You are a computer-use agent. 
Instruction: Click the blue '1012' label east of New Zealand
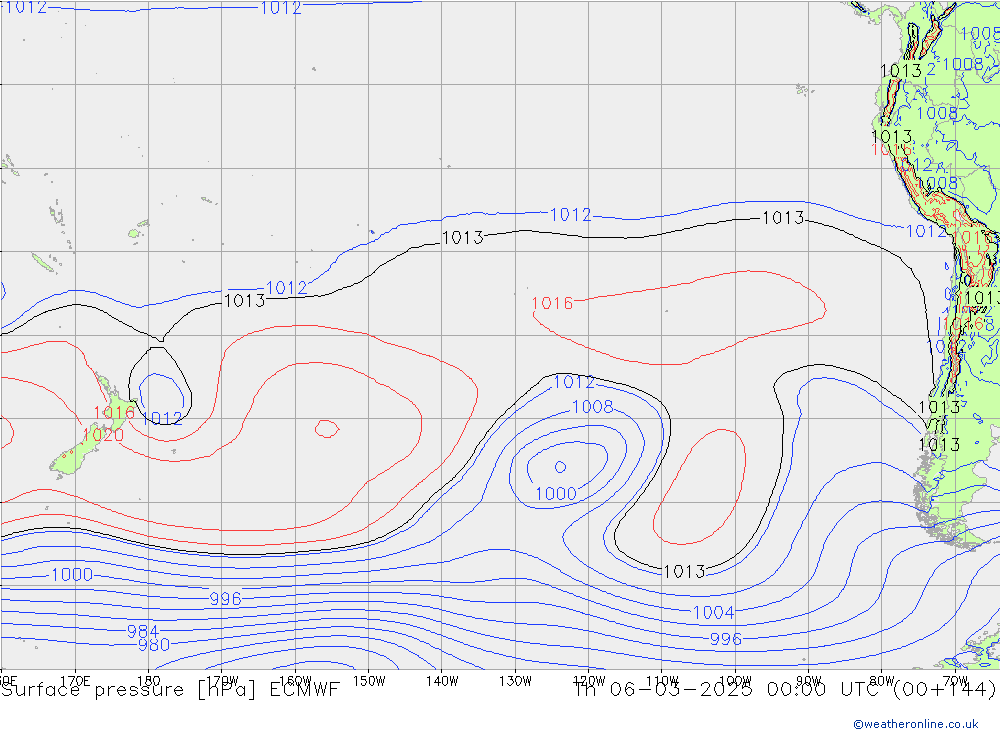pyautogui.click(x=161, y=418)
